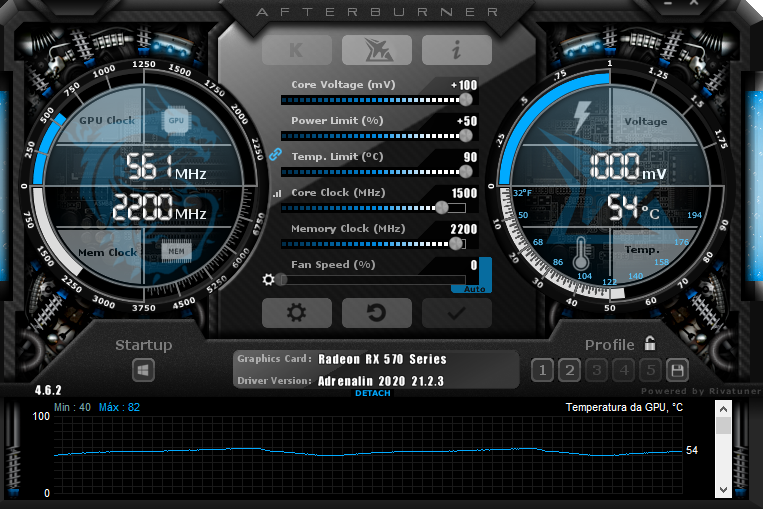Click the Power Limit slider knob

pyautogui.click(x=466, y=136)
